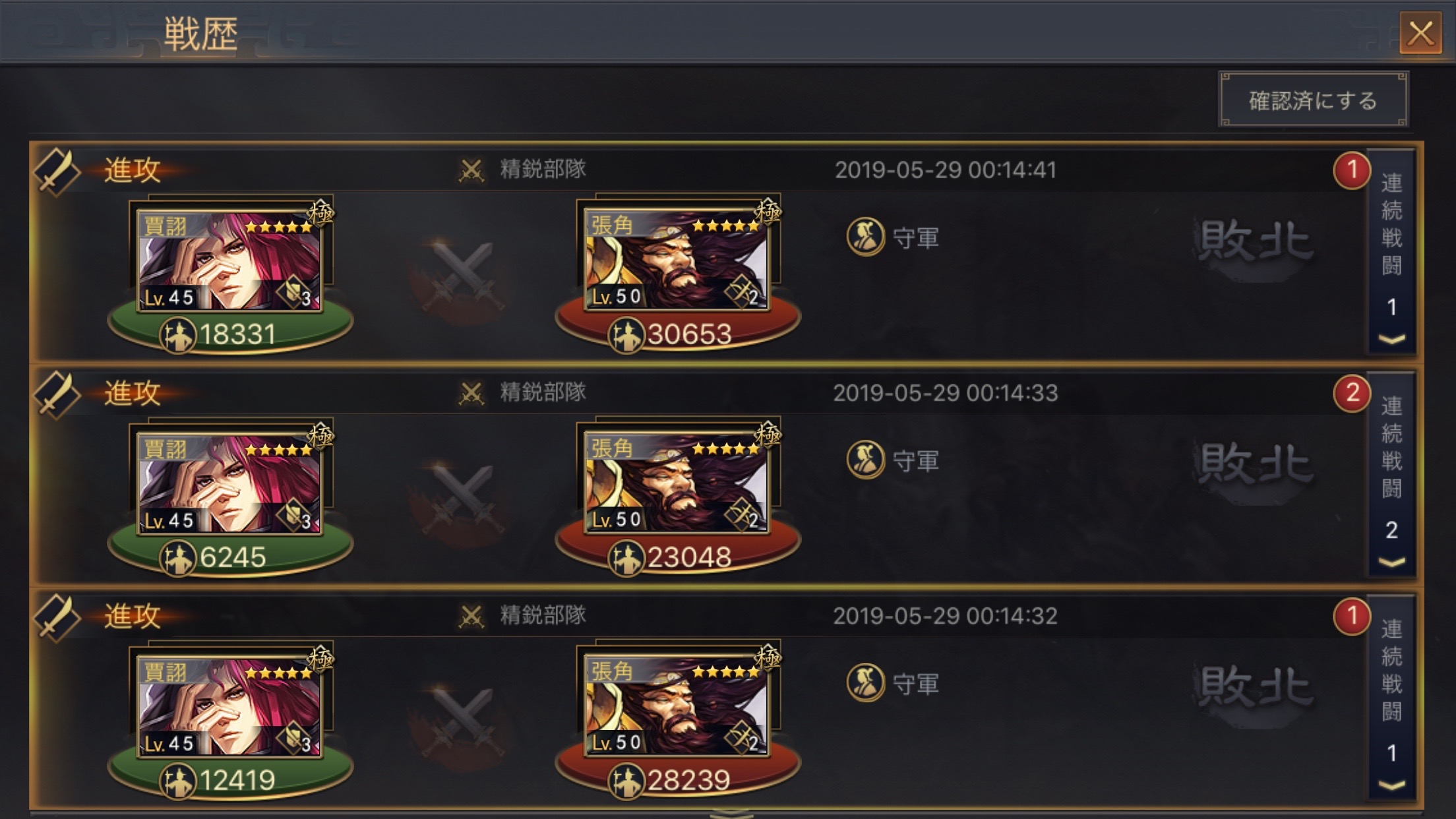Tap 賈詡 portrait with 6245 troops

(229, 480)
